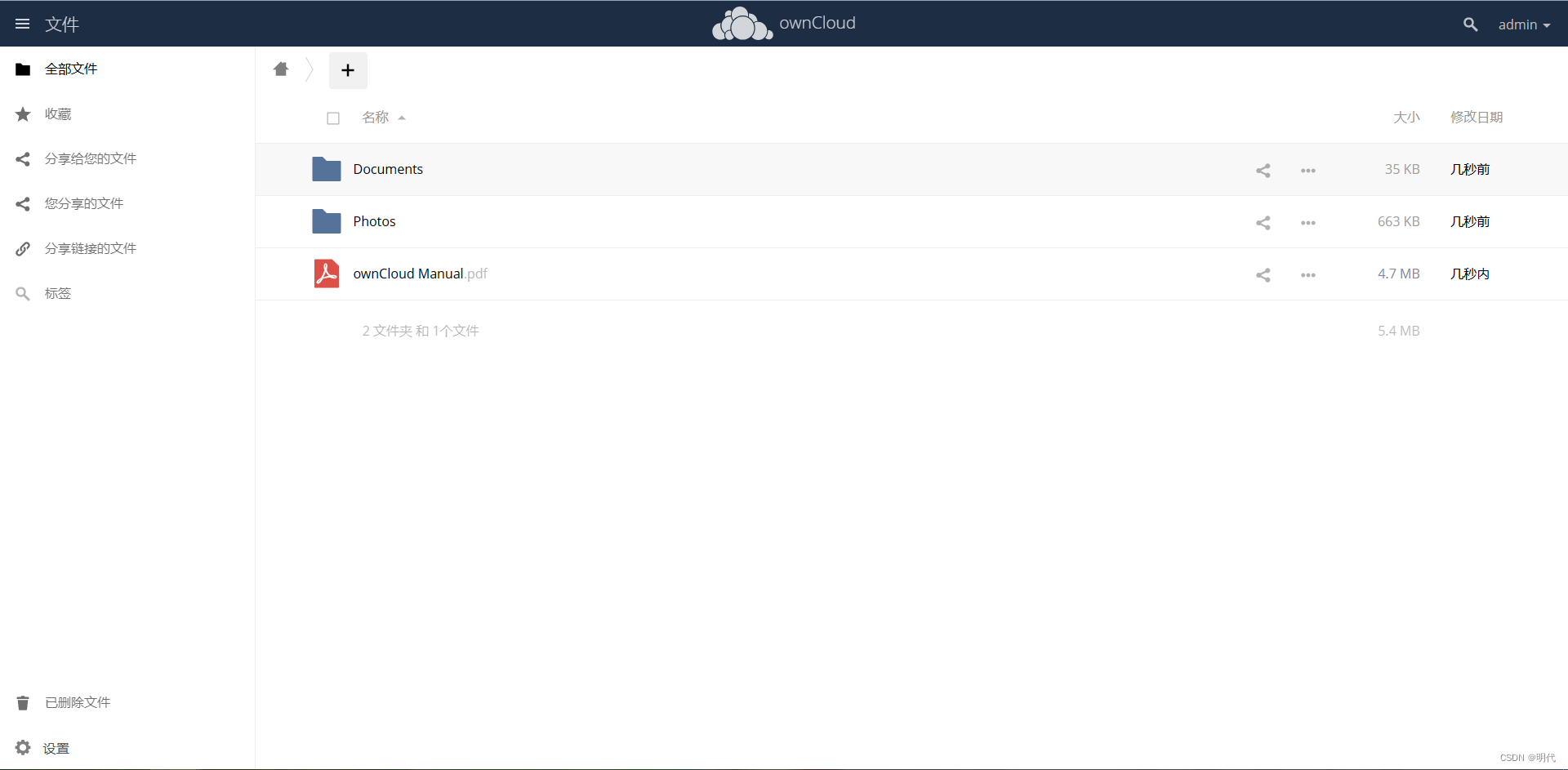Open Photos folder by name

coord(374,221)
